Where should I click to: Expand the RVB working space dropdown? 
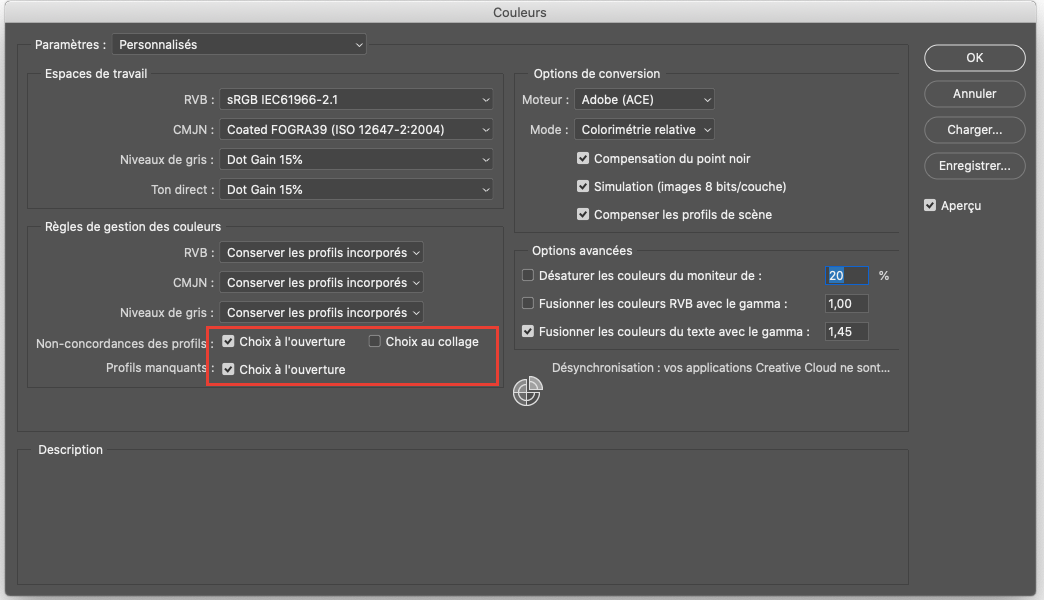[x=357, y=100]
